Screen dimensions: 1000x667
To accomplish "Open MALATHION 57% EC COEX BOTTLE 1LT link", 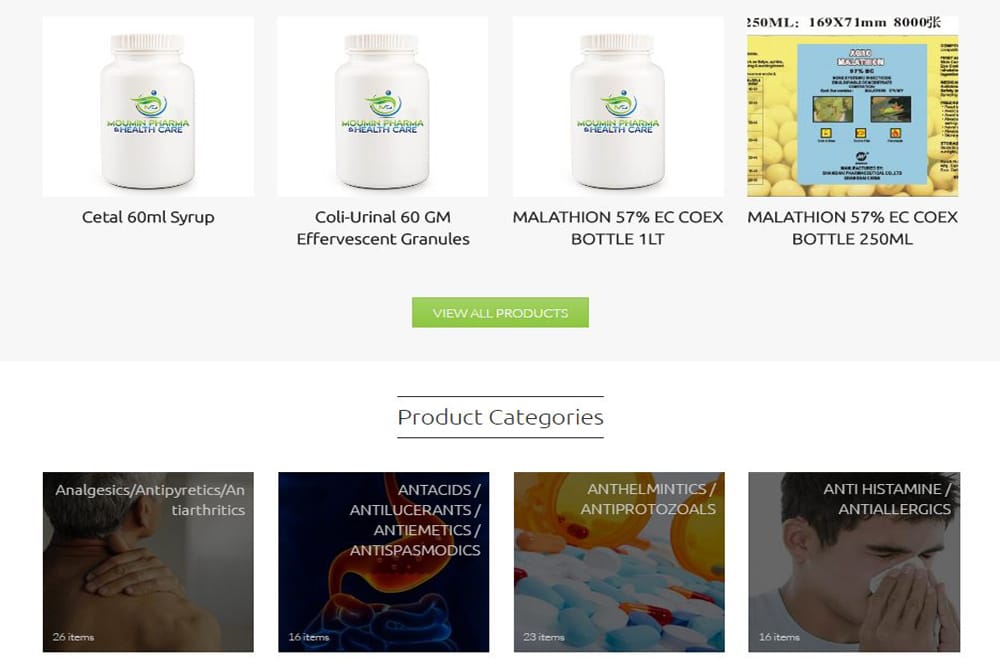I will (x=618, y=228).
